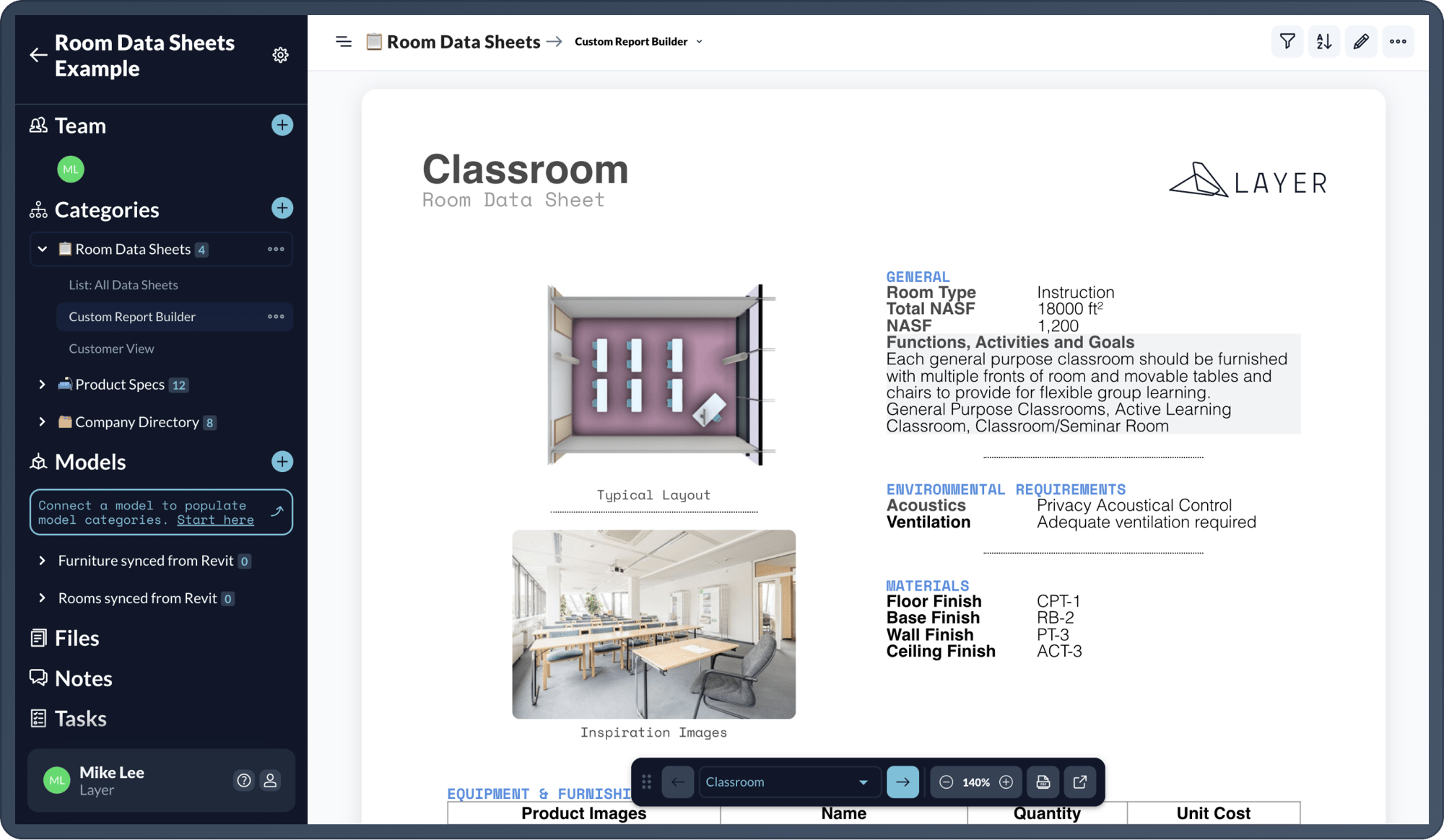Zoom in the report
Image resolution: width=1444 pixels, height=840 pixels.
pos(1006,782)
